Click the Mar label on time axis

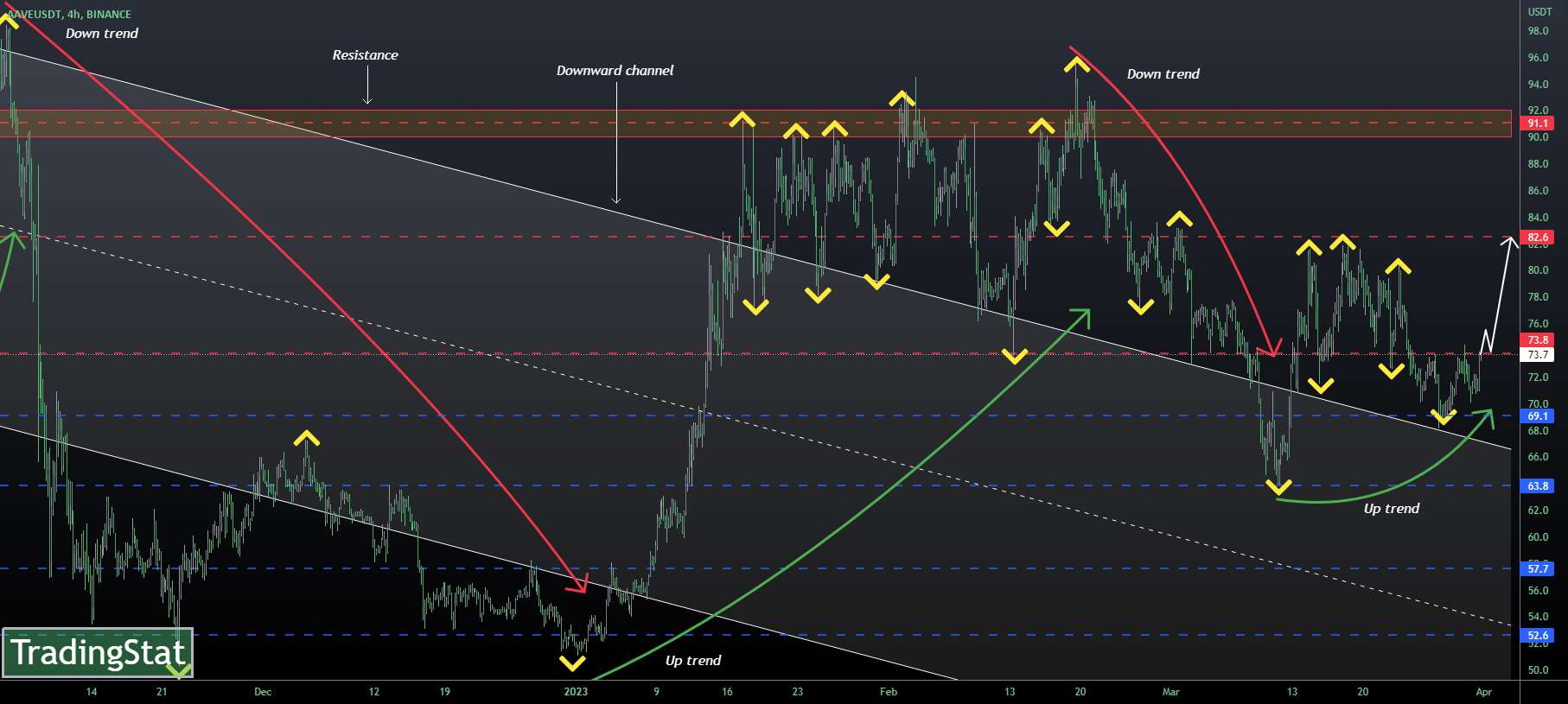[x=1170, y=692]
